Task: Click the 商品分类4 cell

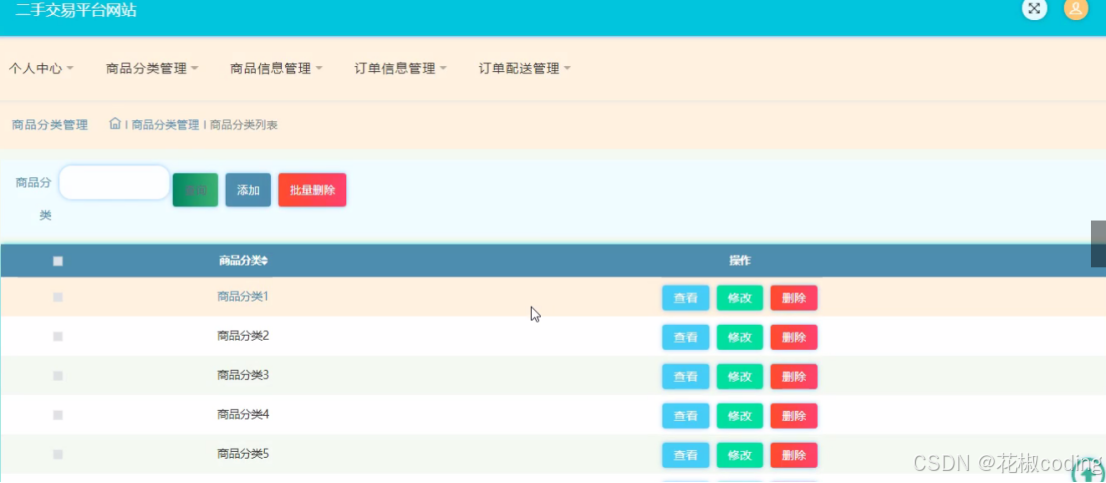Action: pyautogui.click(x=243, y=415)
